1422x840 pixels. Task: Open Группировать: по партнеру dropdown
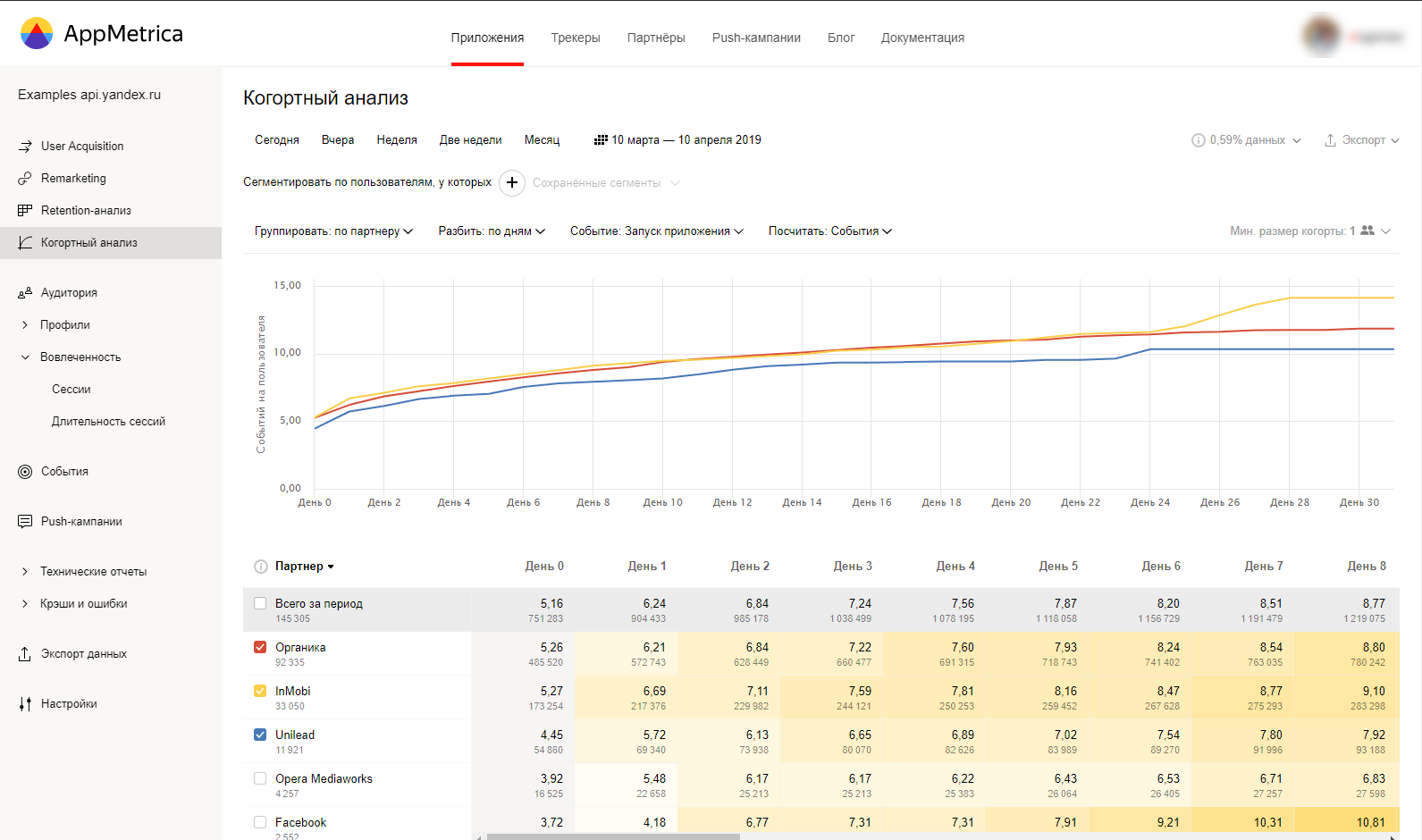coord(333,231)
